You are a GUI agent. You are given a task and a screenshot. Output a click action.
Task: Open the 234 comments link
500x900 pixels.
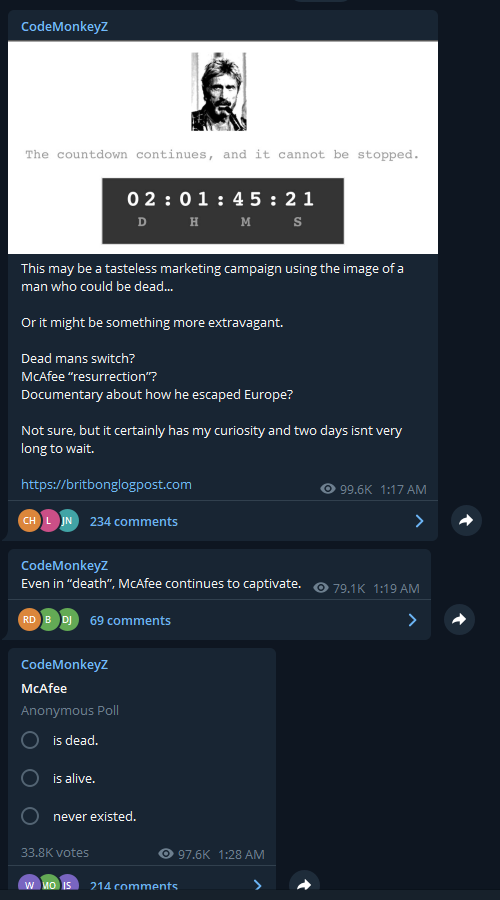(134, 521)
